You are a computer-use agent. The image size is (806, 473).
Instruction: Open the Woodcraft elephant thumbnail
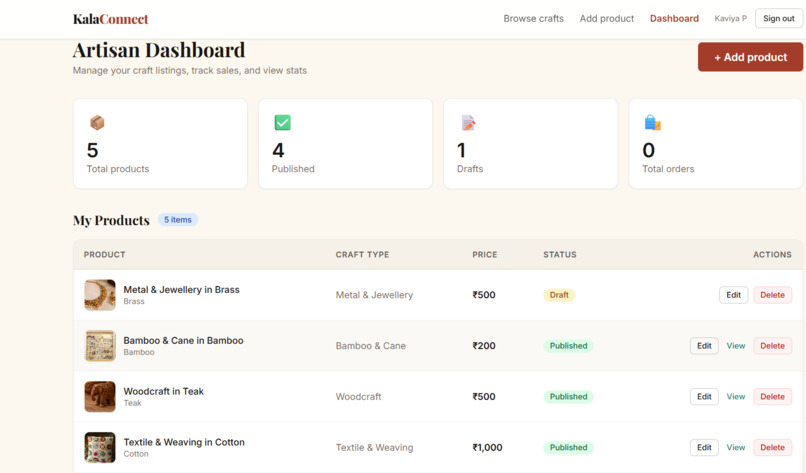(100, 396)
